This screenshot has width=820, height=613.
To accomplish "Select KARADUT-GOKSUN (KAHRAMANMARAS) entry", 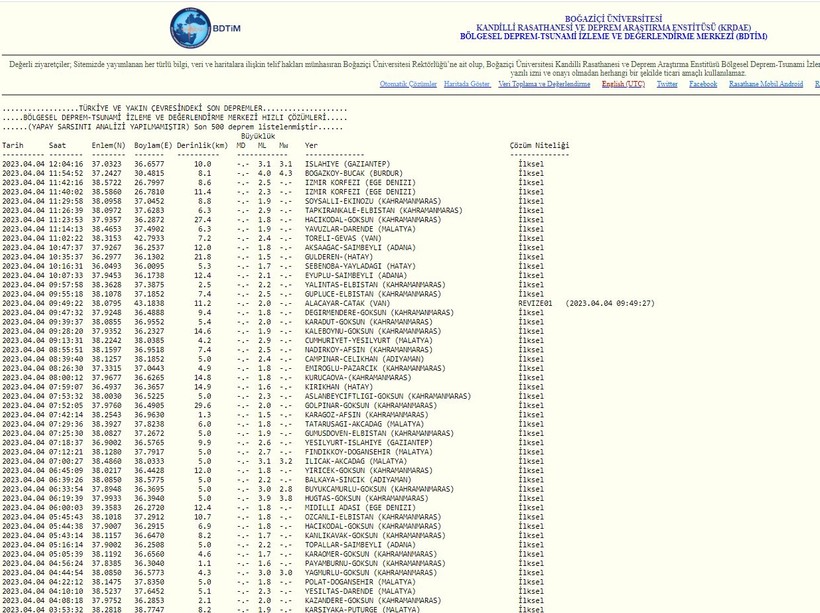I will (x=368, y=322).
